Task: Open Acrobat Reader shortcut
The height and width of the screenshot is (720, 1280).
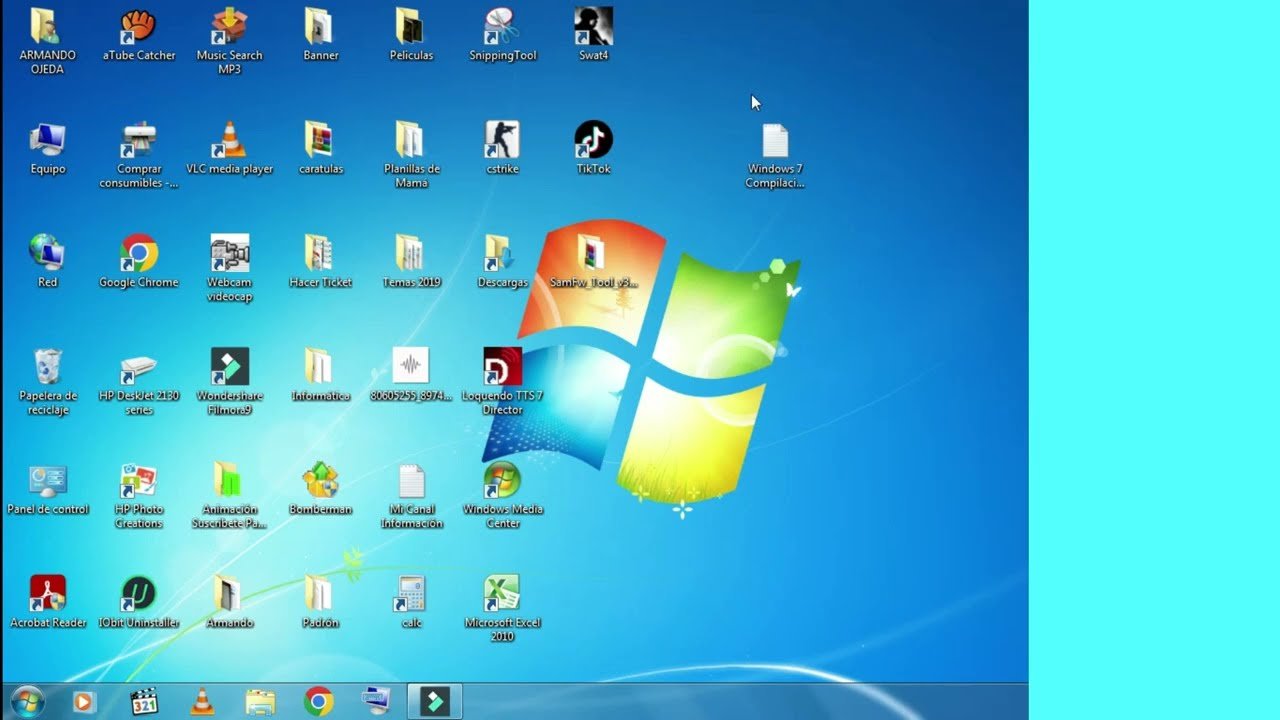Action: click(47, 602)
